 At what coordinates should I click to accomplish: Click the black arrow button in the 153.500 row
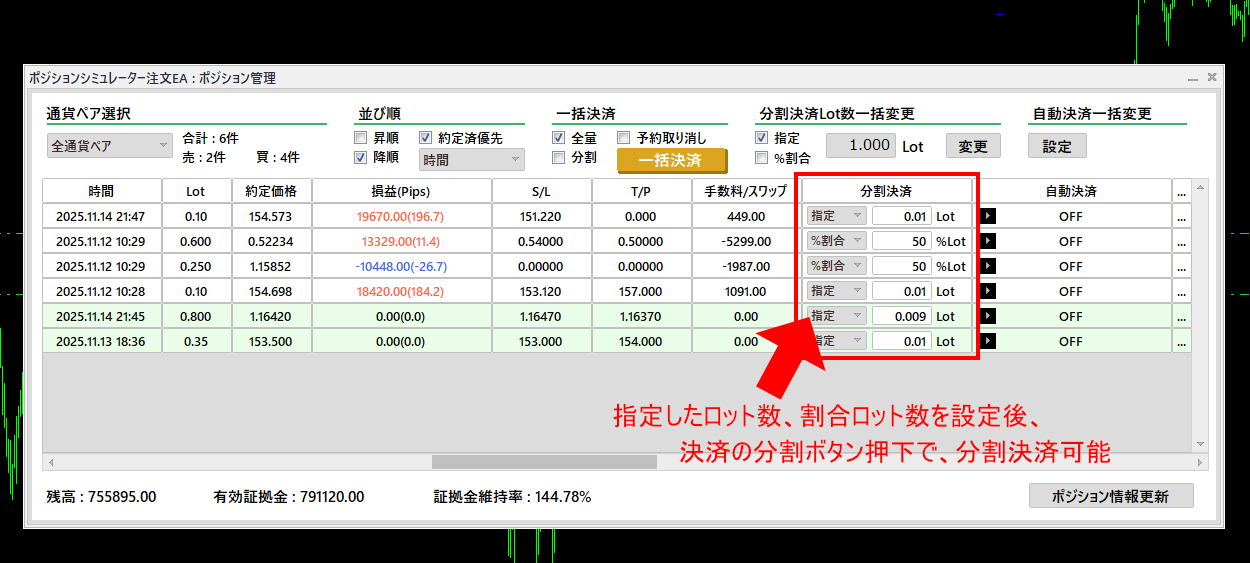point(988,341)
